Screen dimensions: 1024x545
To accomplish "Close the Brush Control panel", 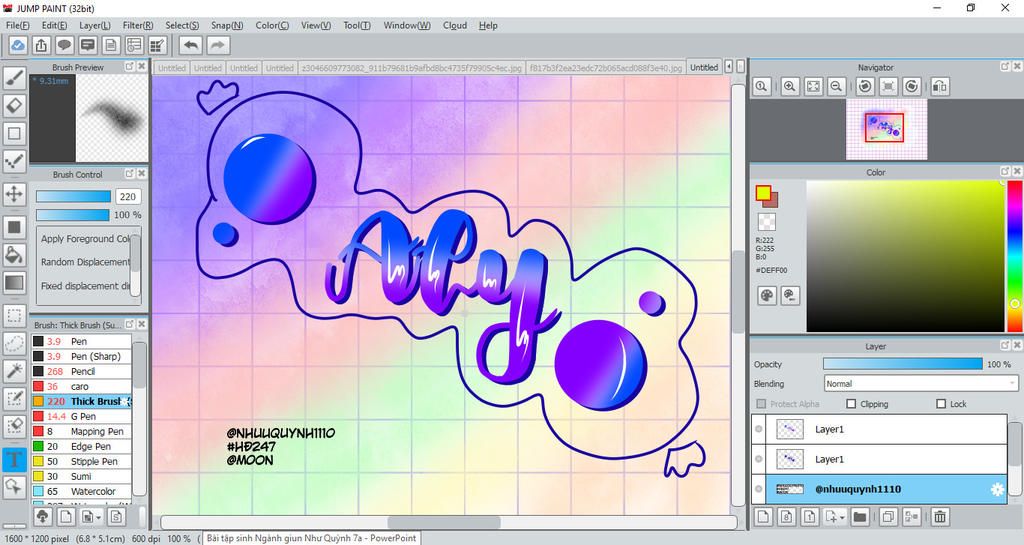I will point(141,174).
